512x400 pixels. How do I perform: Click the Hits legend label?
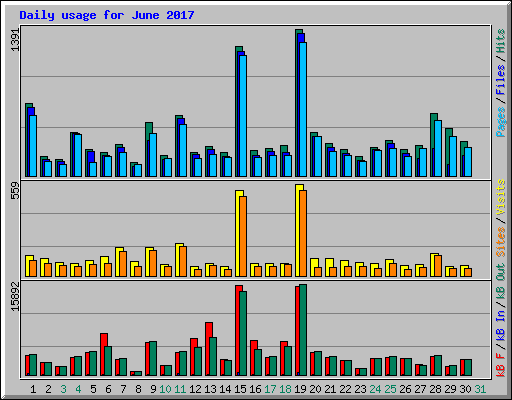pyautogui.click(x=500, y=41)
